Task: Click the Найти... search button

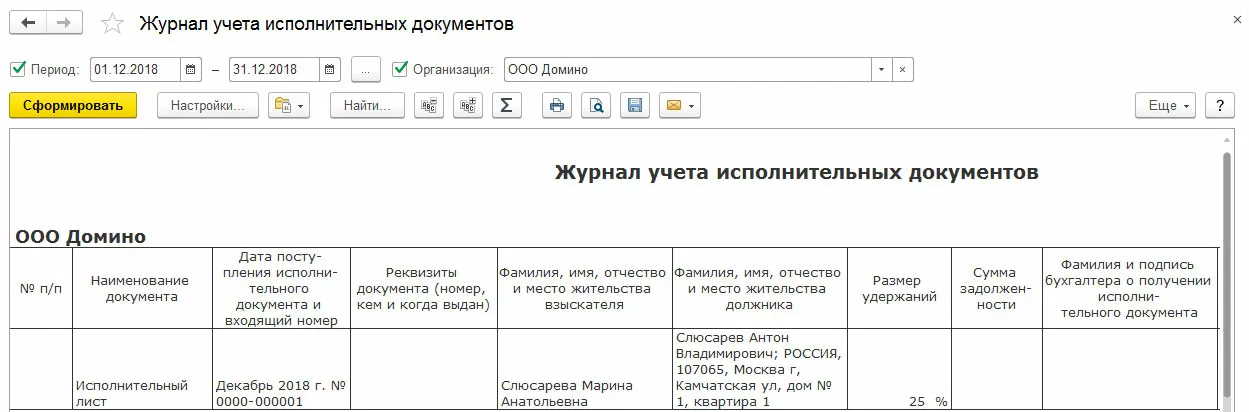Action: point(367,105)
